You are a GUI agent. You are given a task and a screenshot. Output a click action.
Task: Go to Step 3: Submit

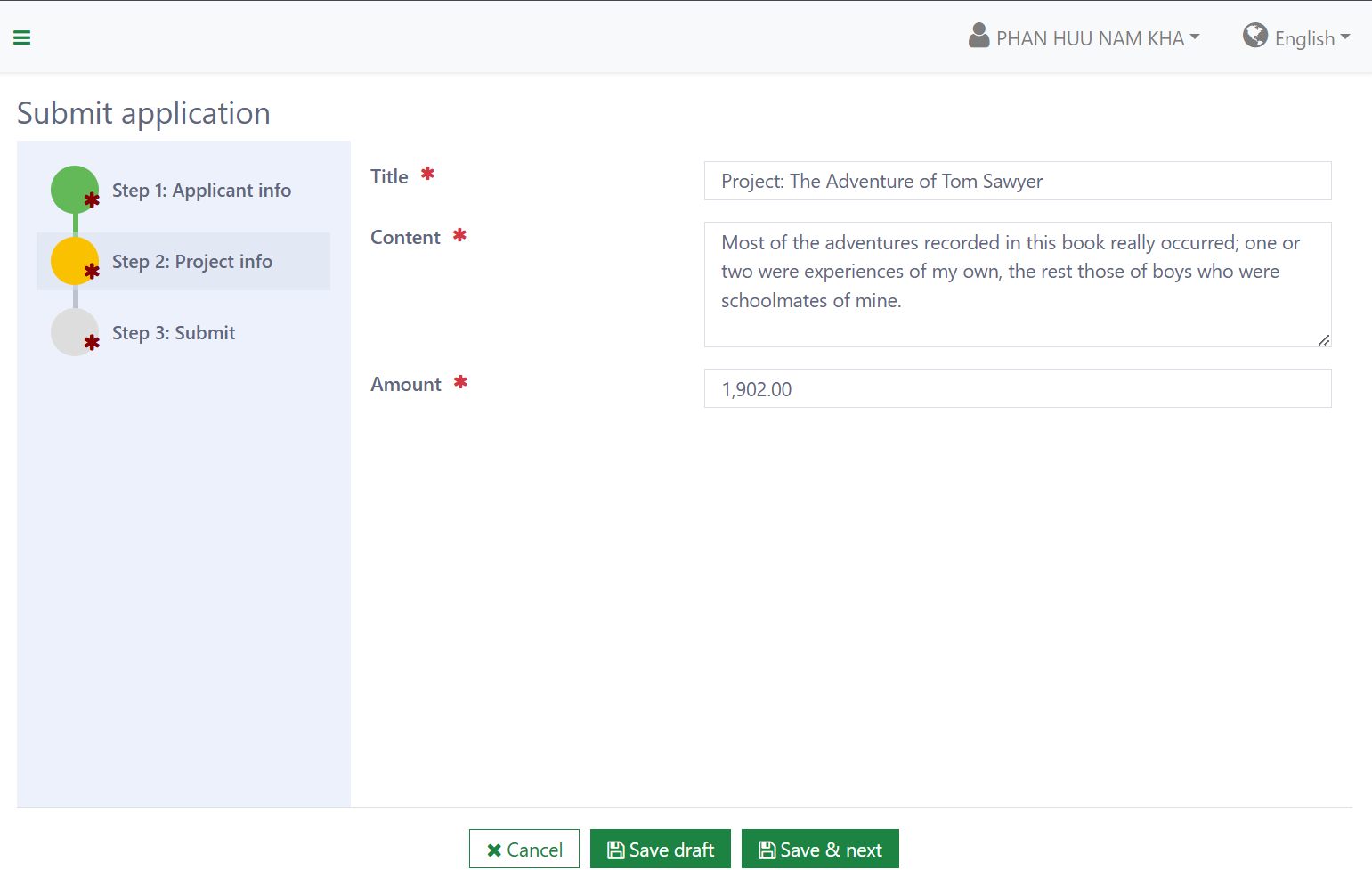click(174, 332)
